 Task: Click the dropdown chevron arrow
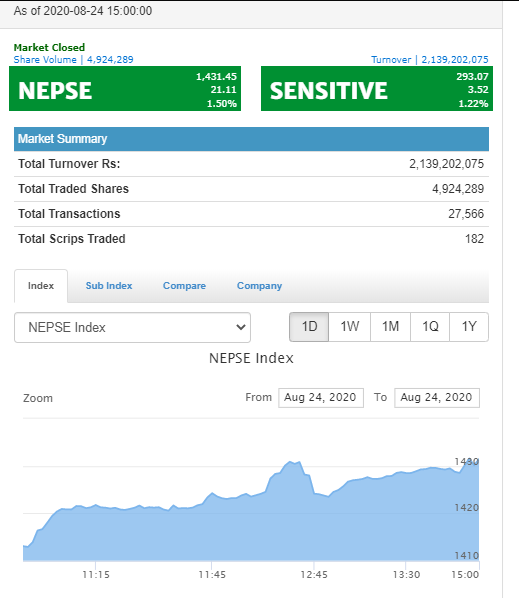click(241, 327)
